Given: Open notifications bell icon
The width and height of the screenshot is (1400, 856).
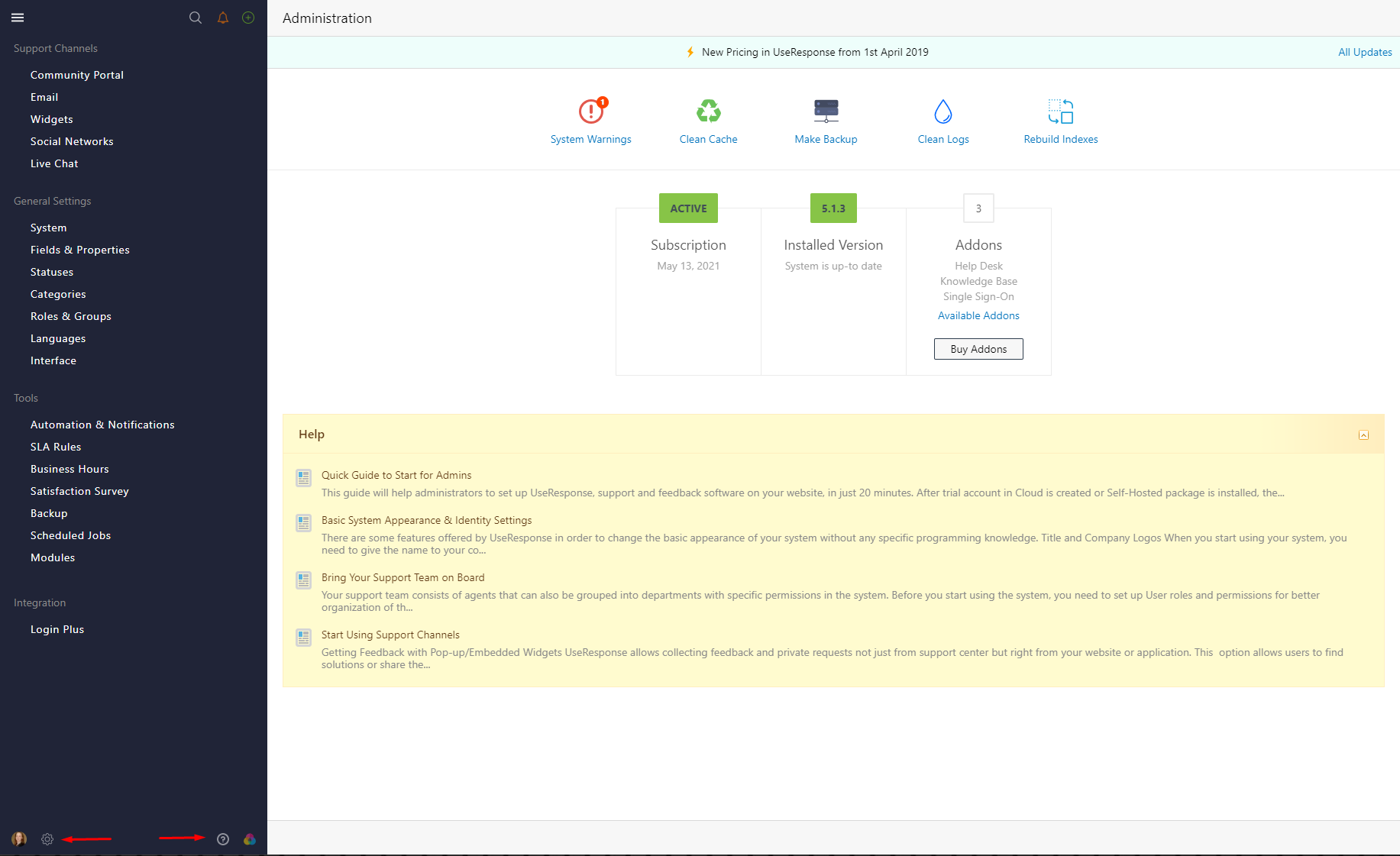Looking at the screenshot, I should pos(223,18).
